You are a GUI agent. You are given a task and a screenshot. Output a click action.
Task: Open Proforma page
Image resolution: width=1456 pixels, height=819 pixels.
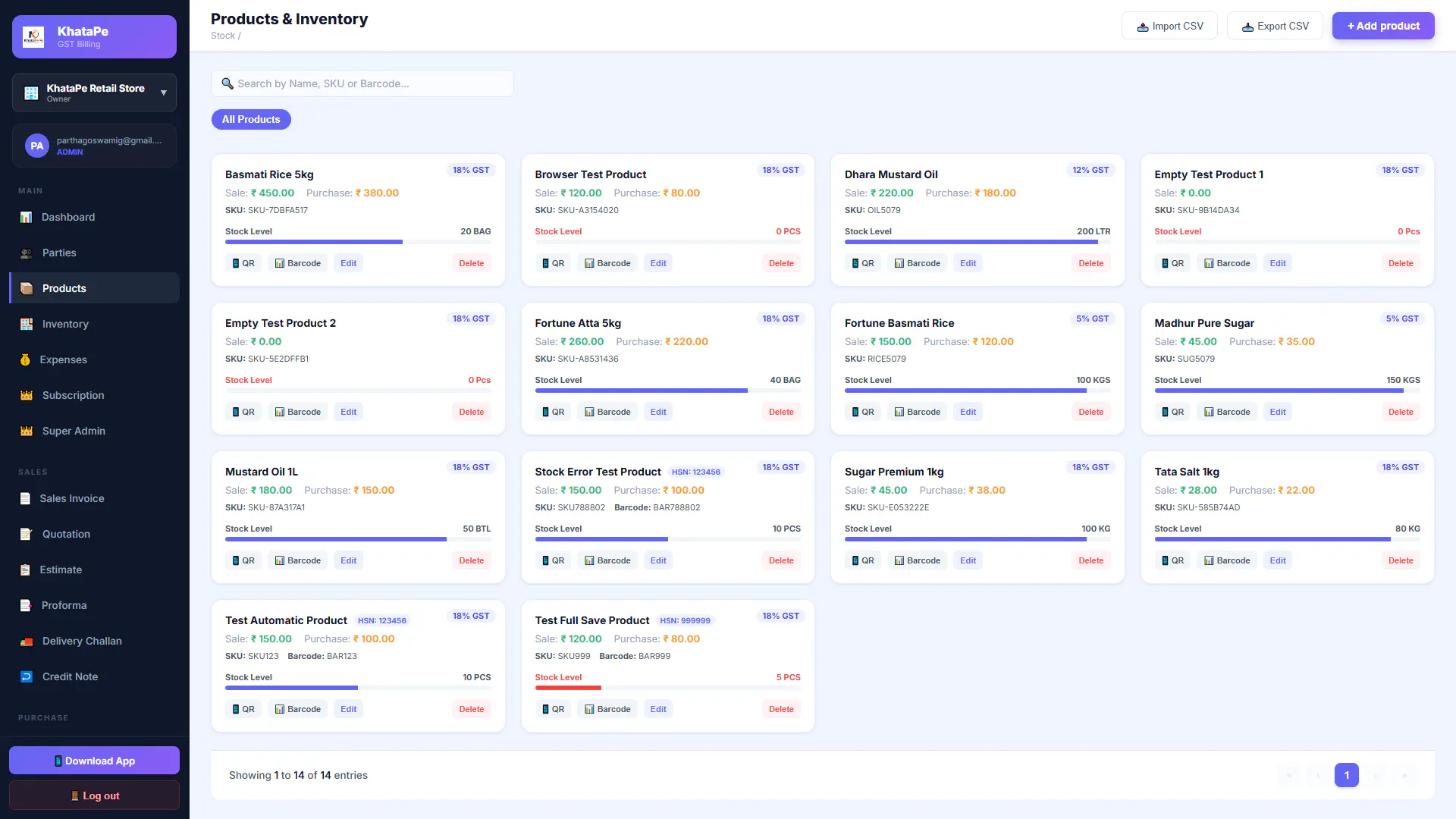[x=94, y=605]
